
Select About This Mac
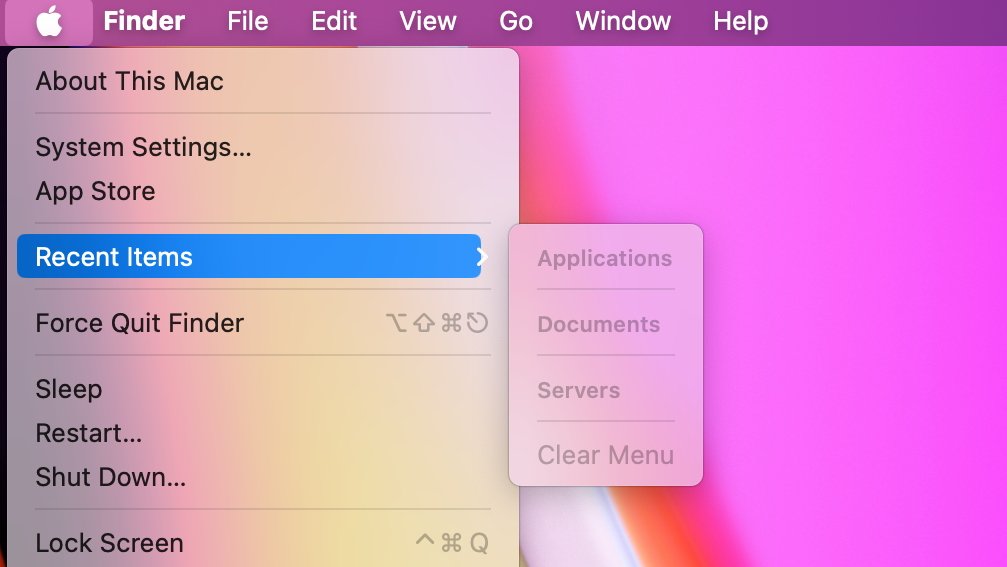[130, 81]
